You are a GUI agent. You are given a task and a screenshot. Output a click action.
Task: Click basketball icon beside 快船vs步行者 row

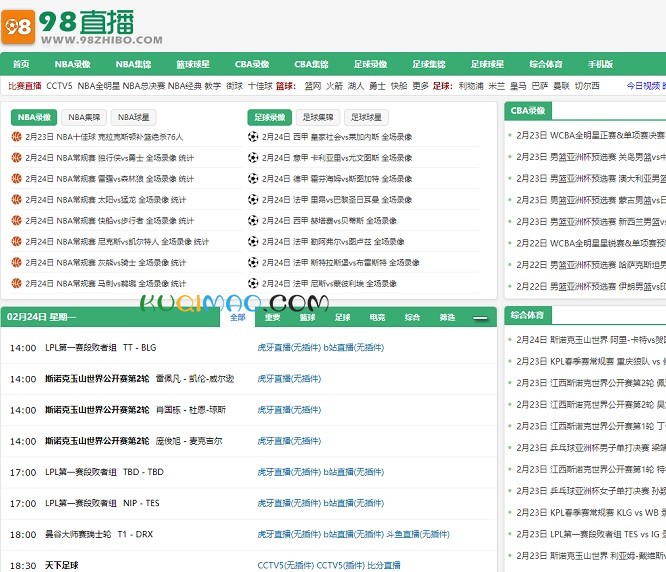click(x=16, y=220)
